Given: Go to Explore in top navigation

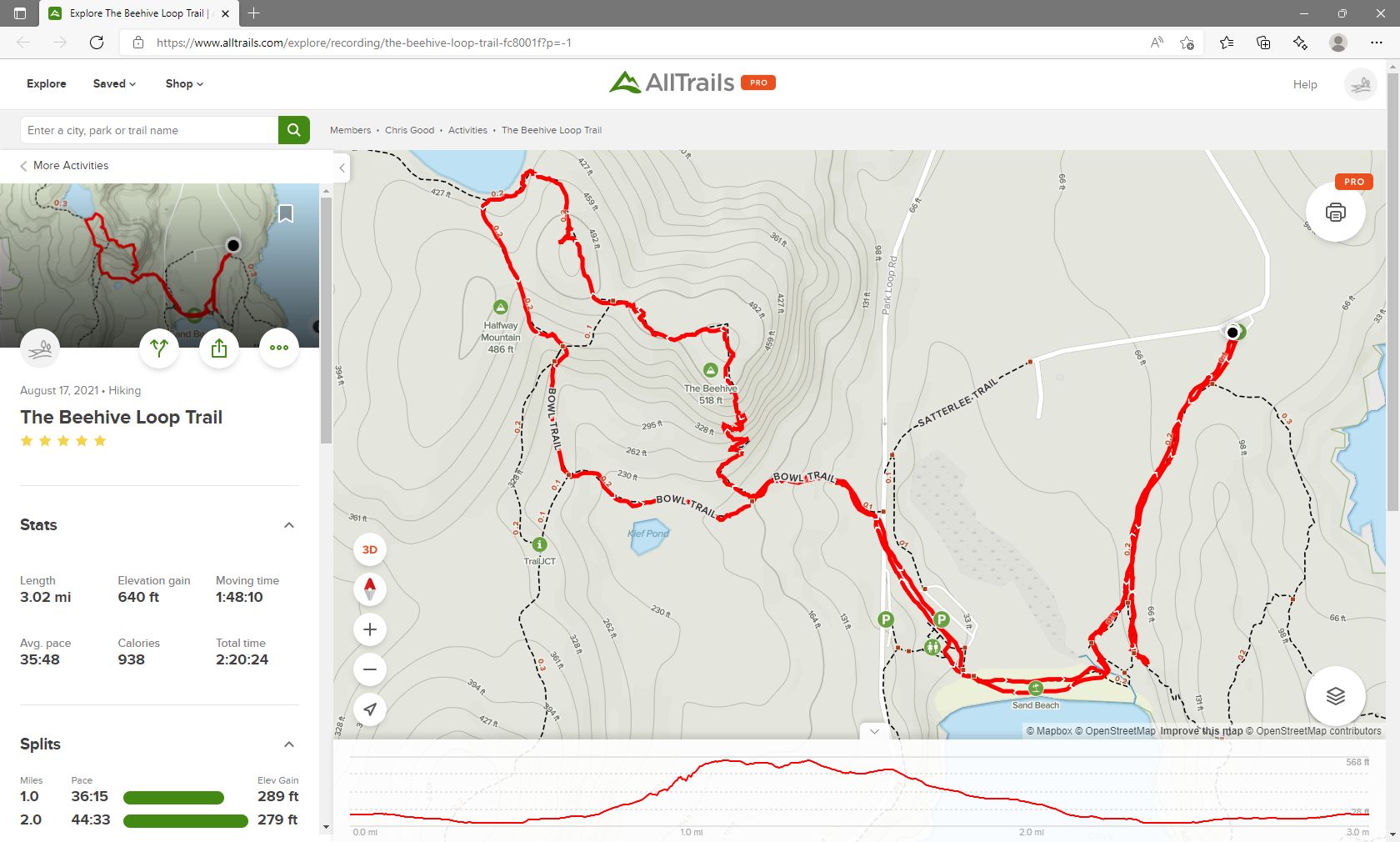Looking at the screenshot, I should [47, 83].
